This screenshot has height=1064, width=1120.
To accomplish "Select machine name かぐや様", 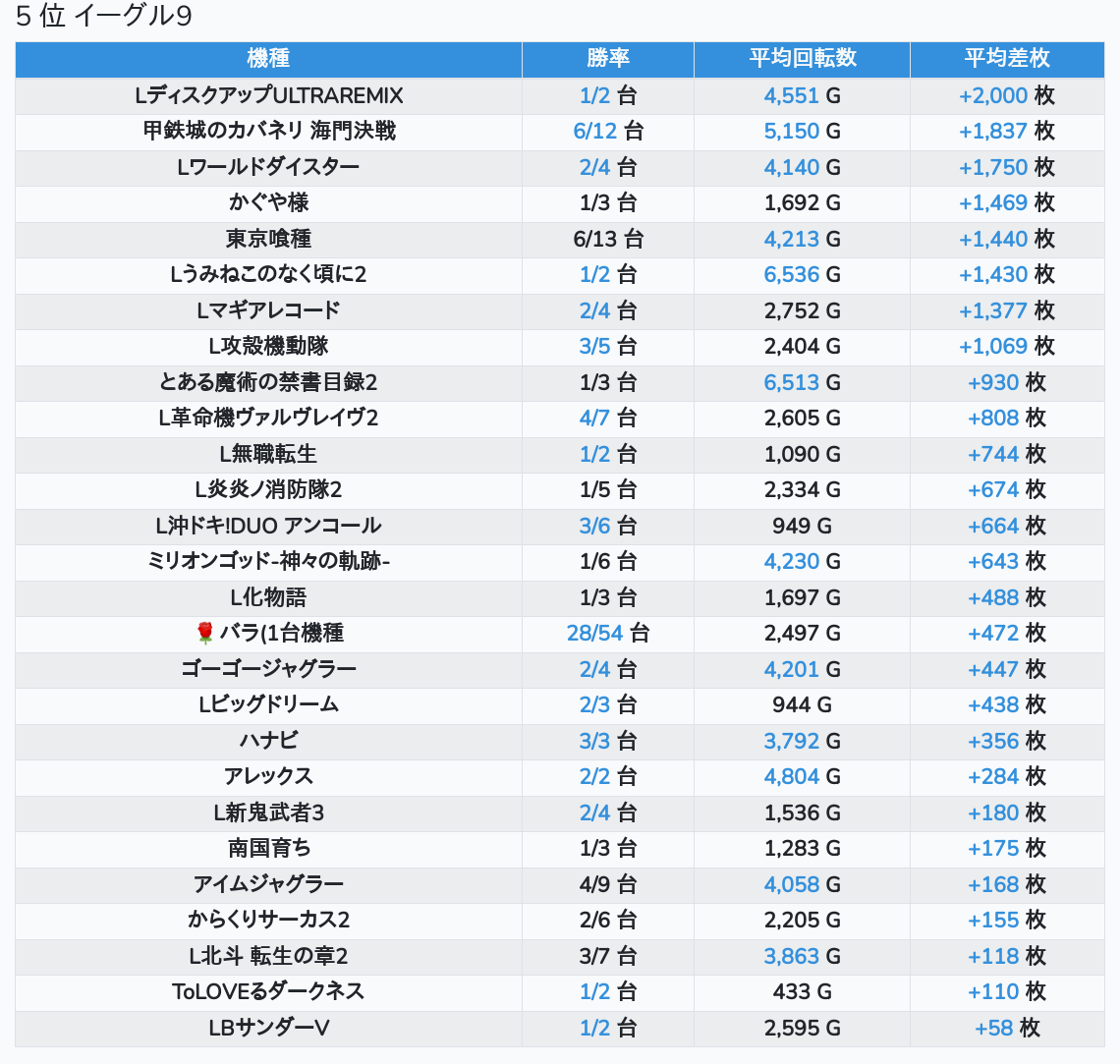I will point(268,202).
